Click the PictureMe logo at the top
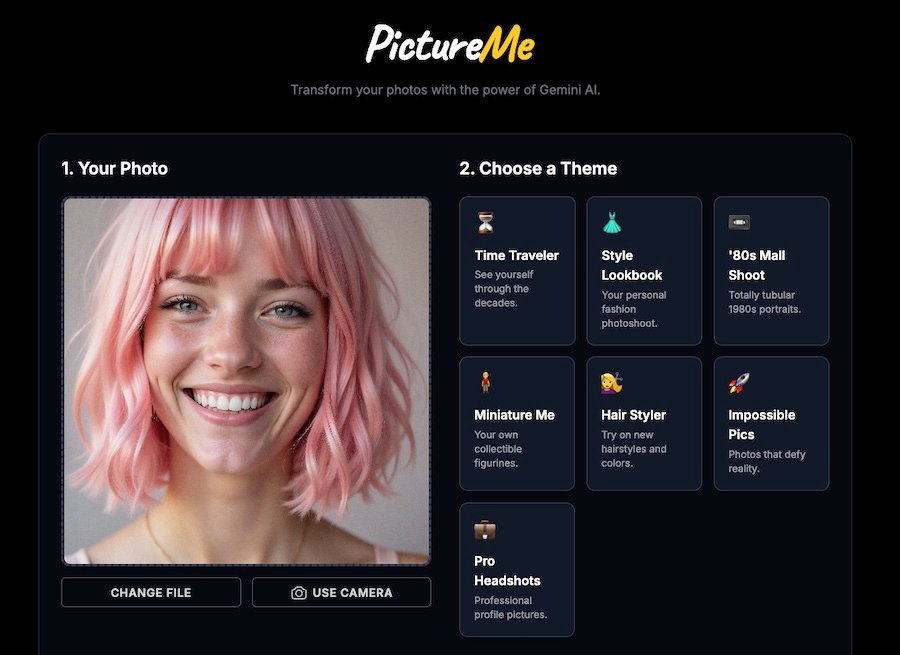 click(x=450, y=44)
